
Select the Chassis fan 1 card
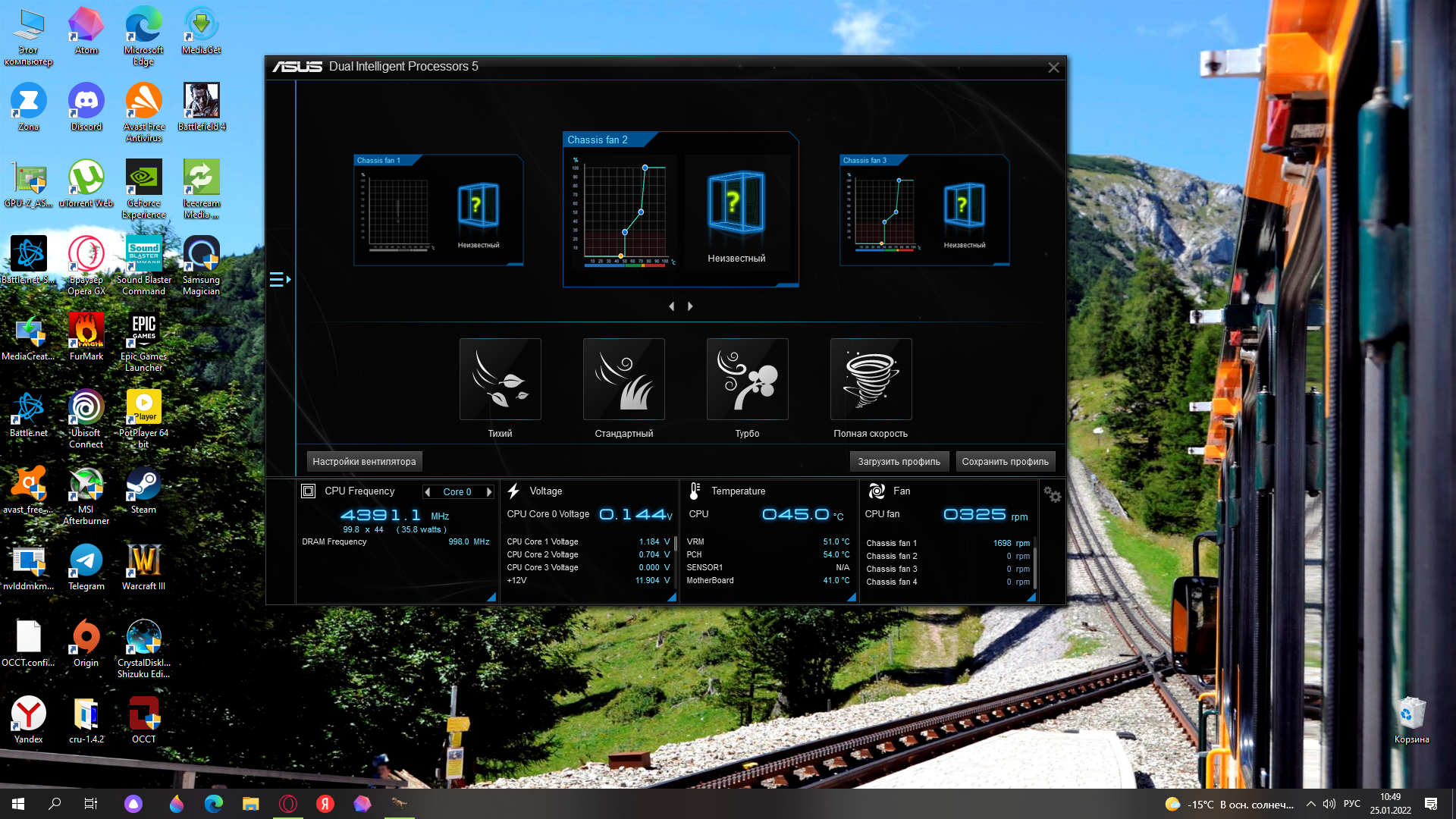[x=438, y=210]
